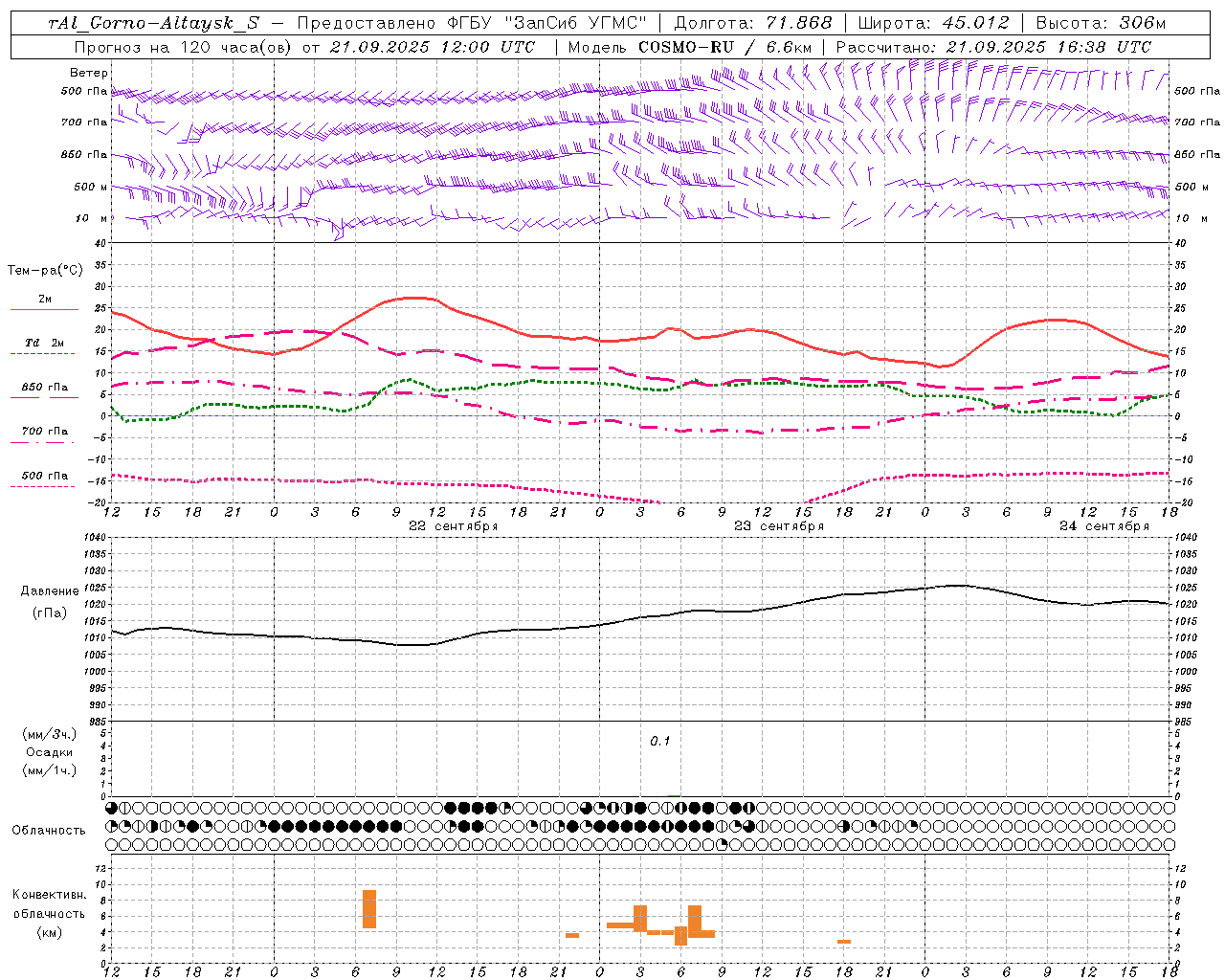1225x980 pixels.
Task: Click the 'Давление' pressure chart label
Action: click(x=50, y=591)
